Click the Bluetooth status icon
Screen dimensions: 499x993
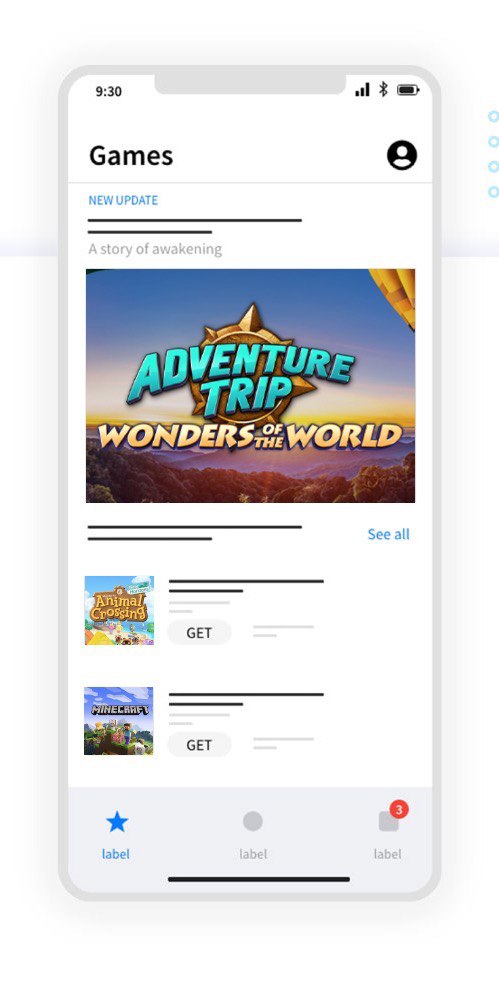[x=383, y=89]
